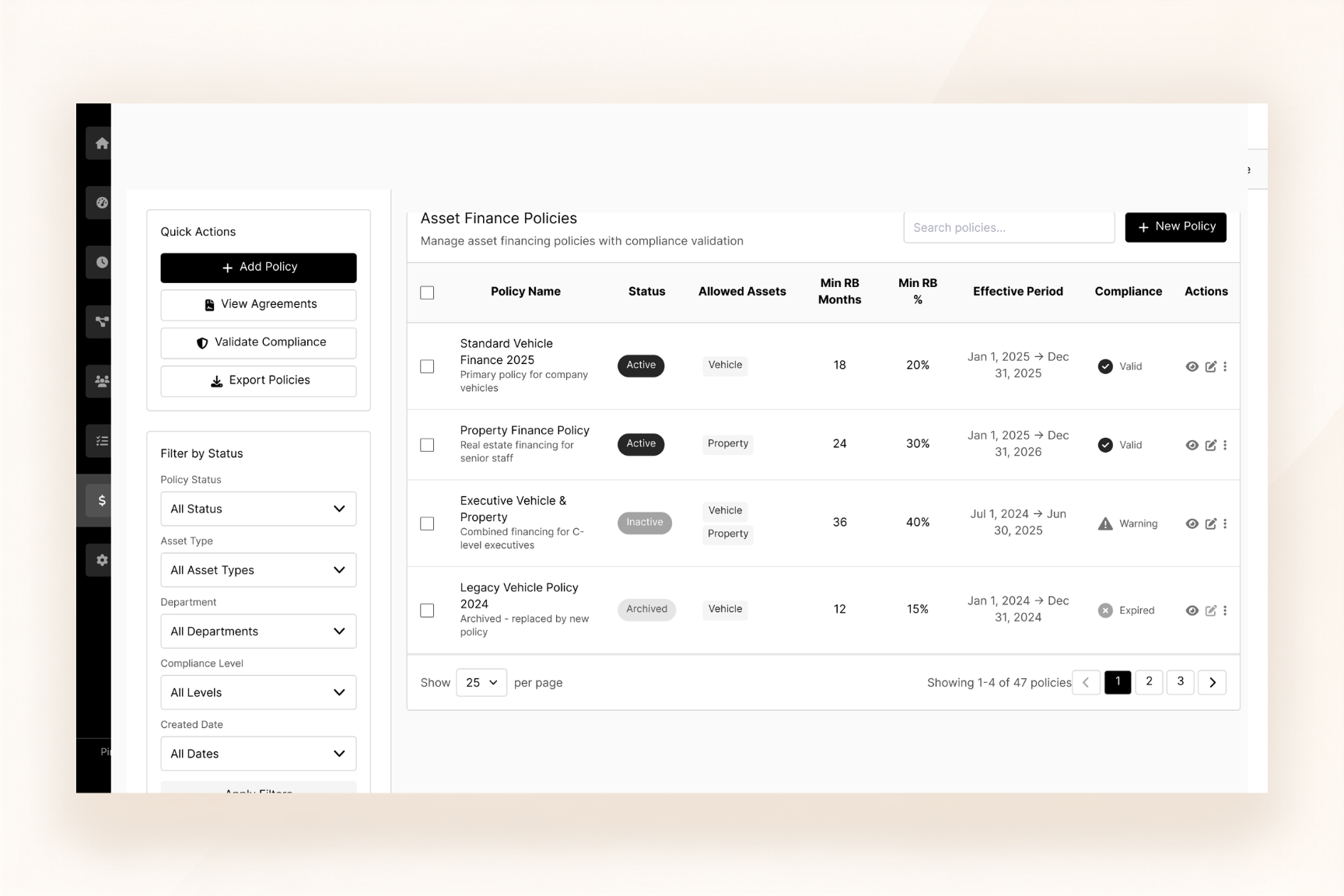View Legacy Vehicle Policy 2024 eye icon
The width and height of the screenshot is (1344, 896).
click(x=1192, y=611)
